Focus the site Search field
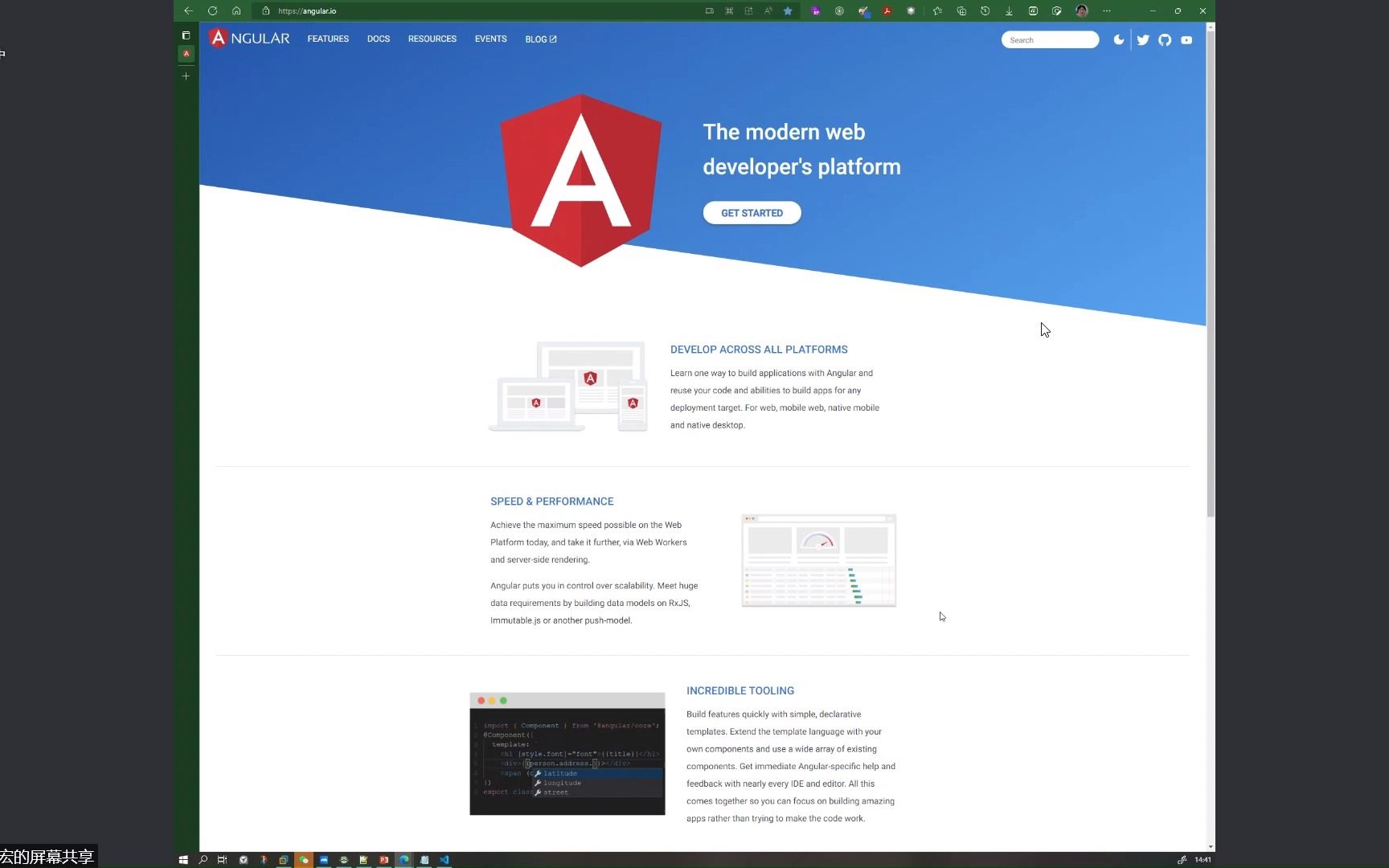The height and width of the screenshot is (868, 1389). (x=1050, y=39)
